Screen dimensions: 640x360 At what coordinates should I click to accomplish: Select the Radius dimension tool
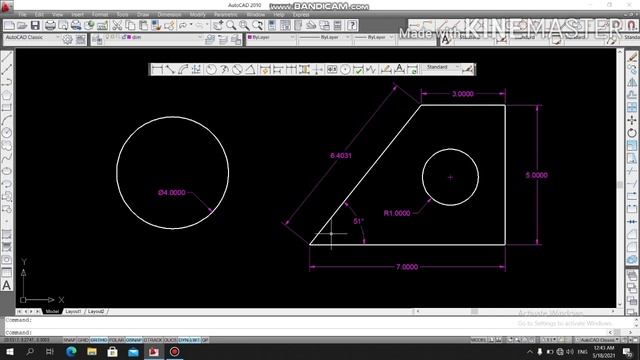[211, 69]
